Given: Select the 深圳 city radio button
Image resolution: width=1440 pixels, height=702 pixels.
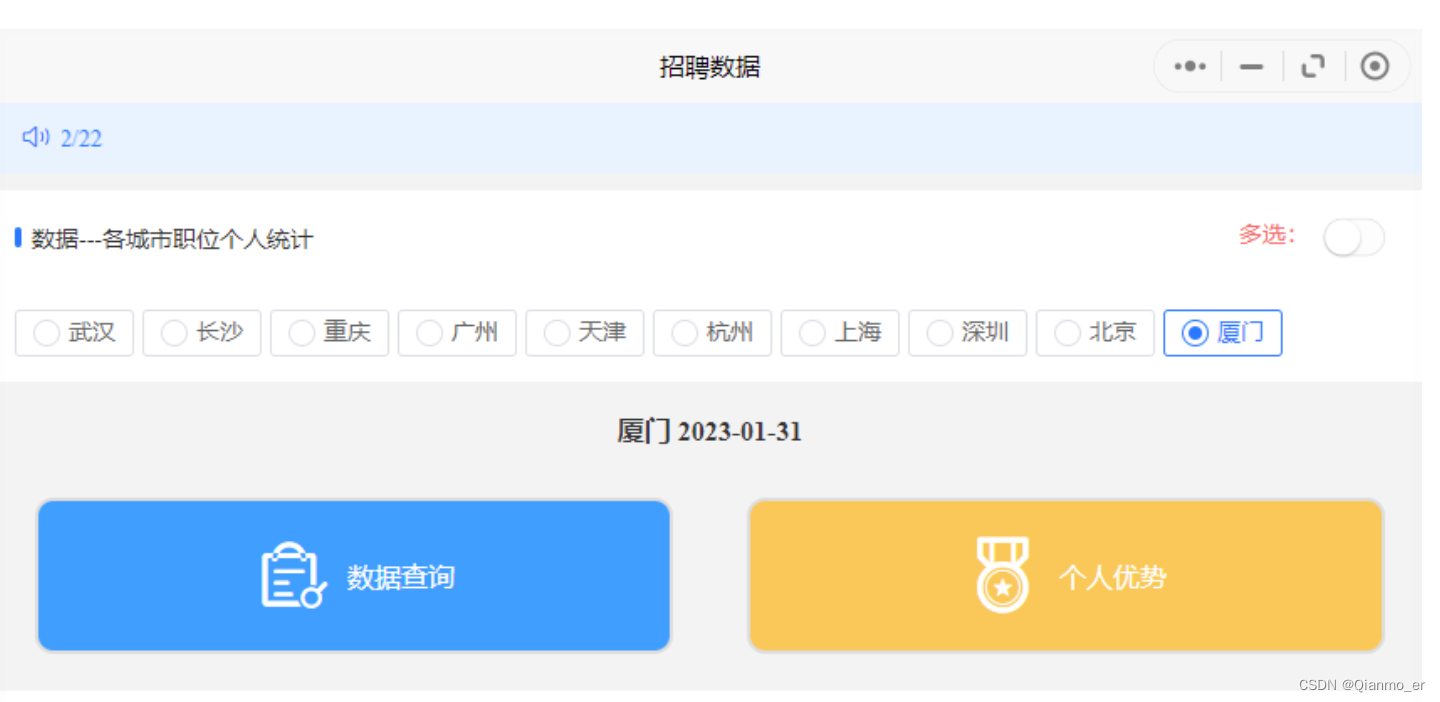Looking at the screenshot, I should click(x=967, y=332).
